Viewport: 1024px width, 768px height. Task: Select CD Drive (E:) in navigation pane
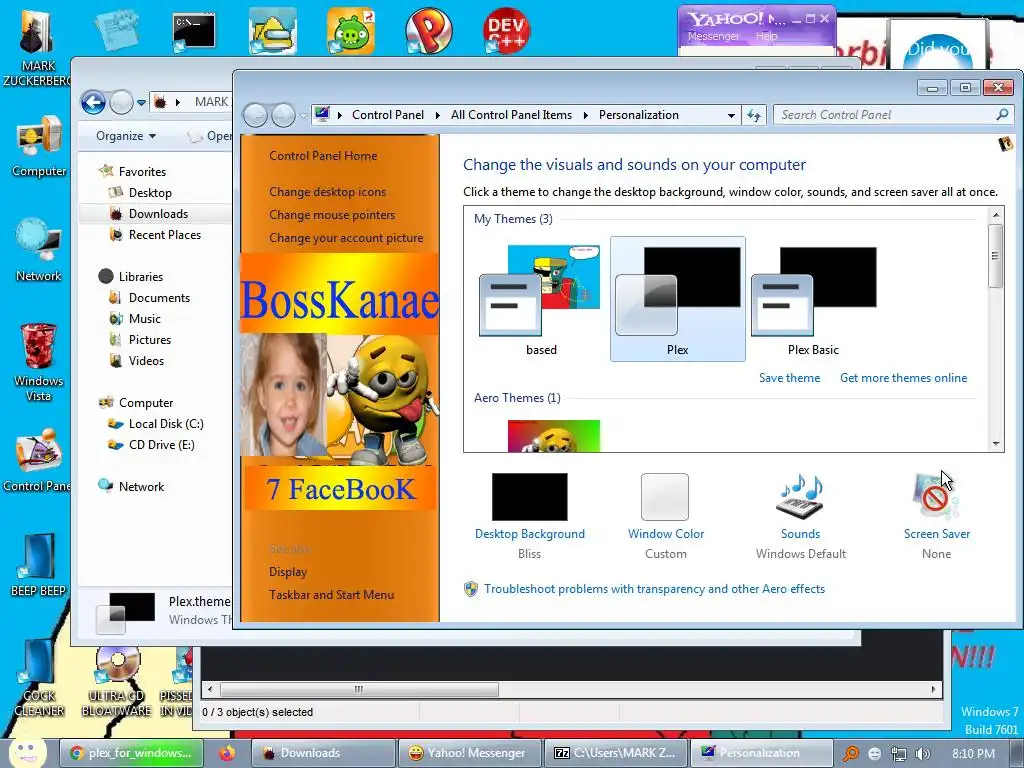[x=161, y=445]
